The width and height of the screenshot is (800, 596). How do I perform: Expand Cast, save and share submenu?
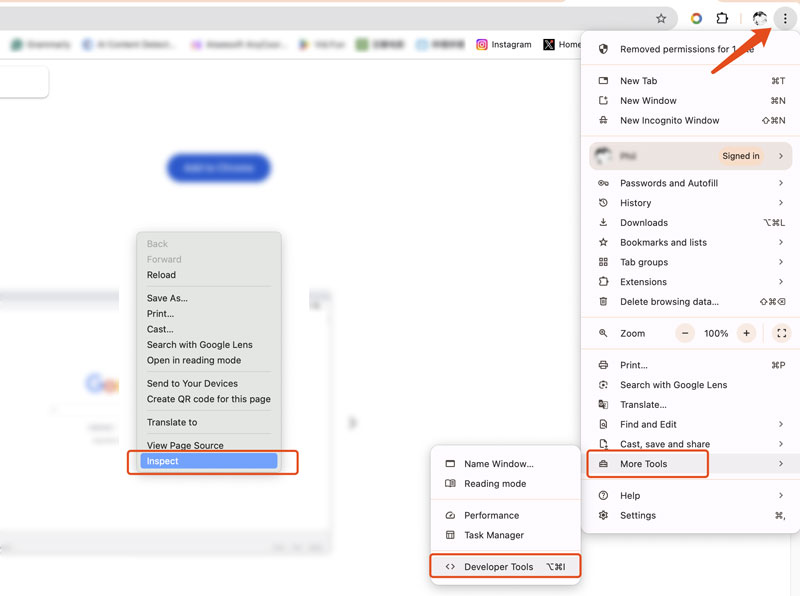tap(691, 444)
